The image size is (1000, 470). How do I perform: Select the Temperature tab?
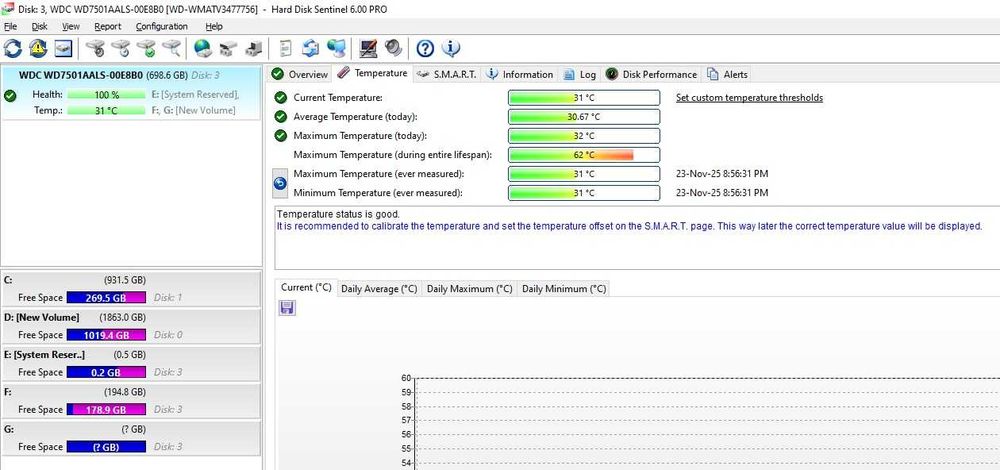372,73
